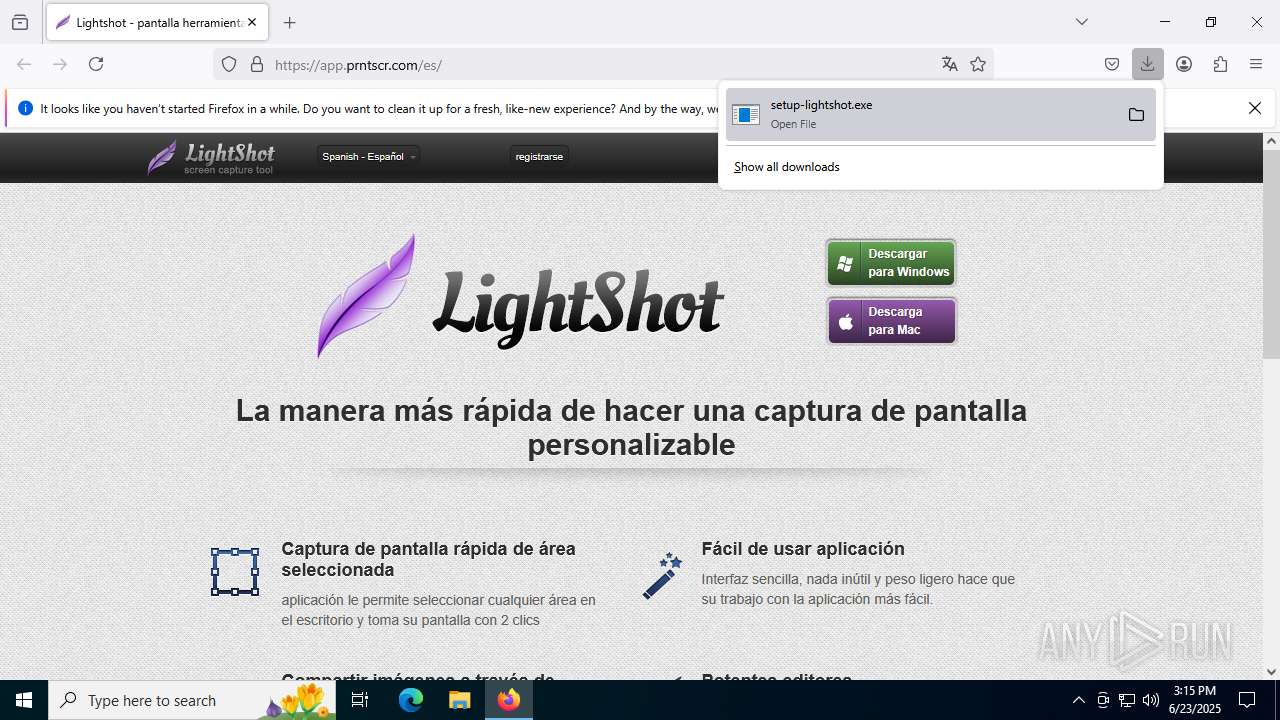The image size is (1280, 720).
Task: Dismiss the Firefox refresh notification bar
Action: pos(1255,108)
